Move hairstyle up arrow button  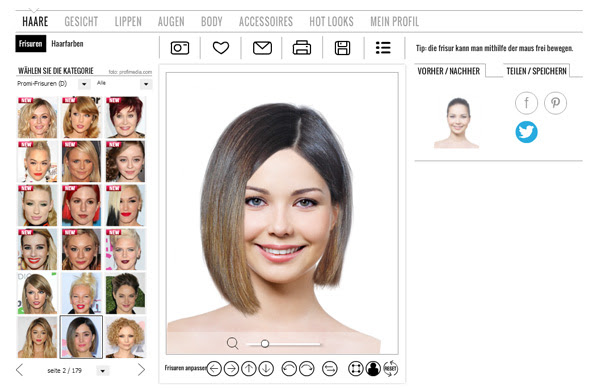(x=249, y=369)
